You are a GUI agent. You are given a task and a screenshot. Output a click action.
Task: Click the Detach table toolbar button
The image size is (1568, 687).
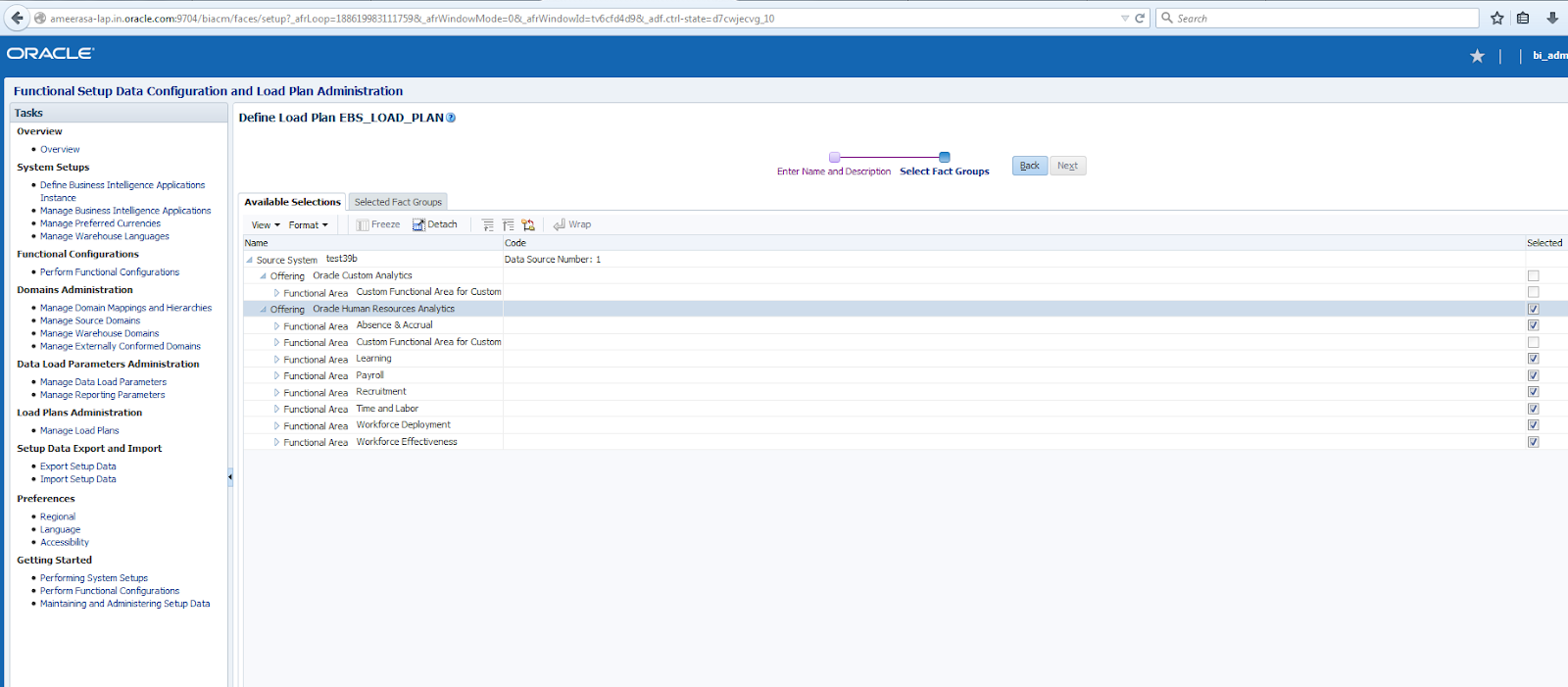(x=435, y=224)
